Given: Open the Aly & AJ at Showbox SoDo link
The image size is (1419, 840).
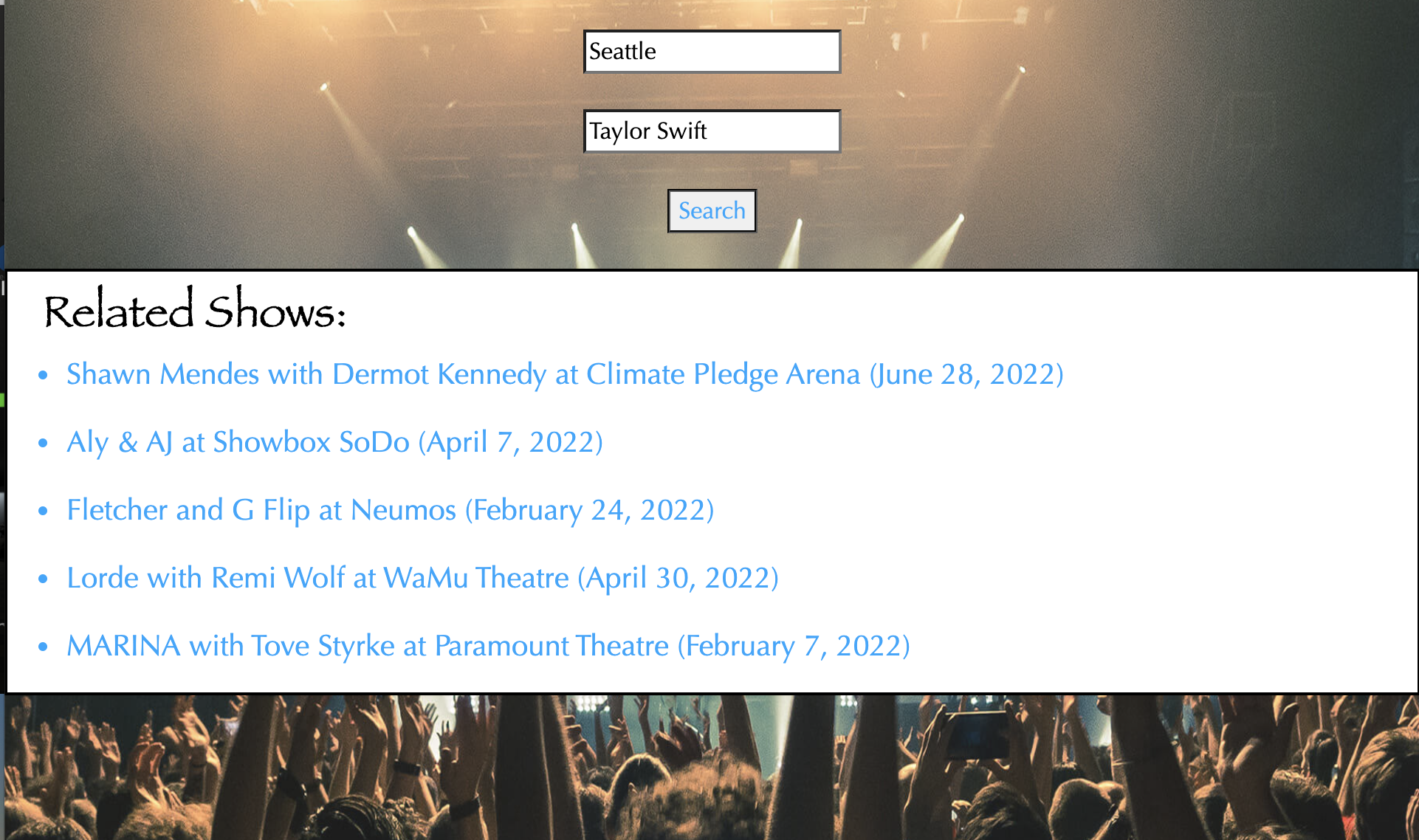Looking at the screenshot, I should (334, 442).
